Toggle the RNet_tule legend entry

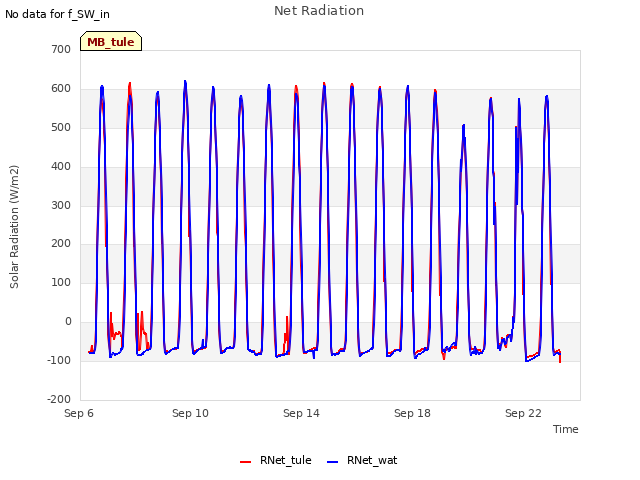276,460
